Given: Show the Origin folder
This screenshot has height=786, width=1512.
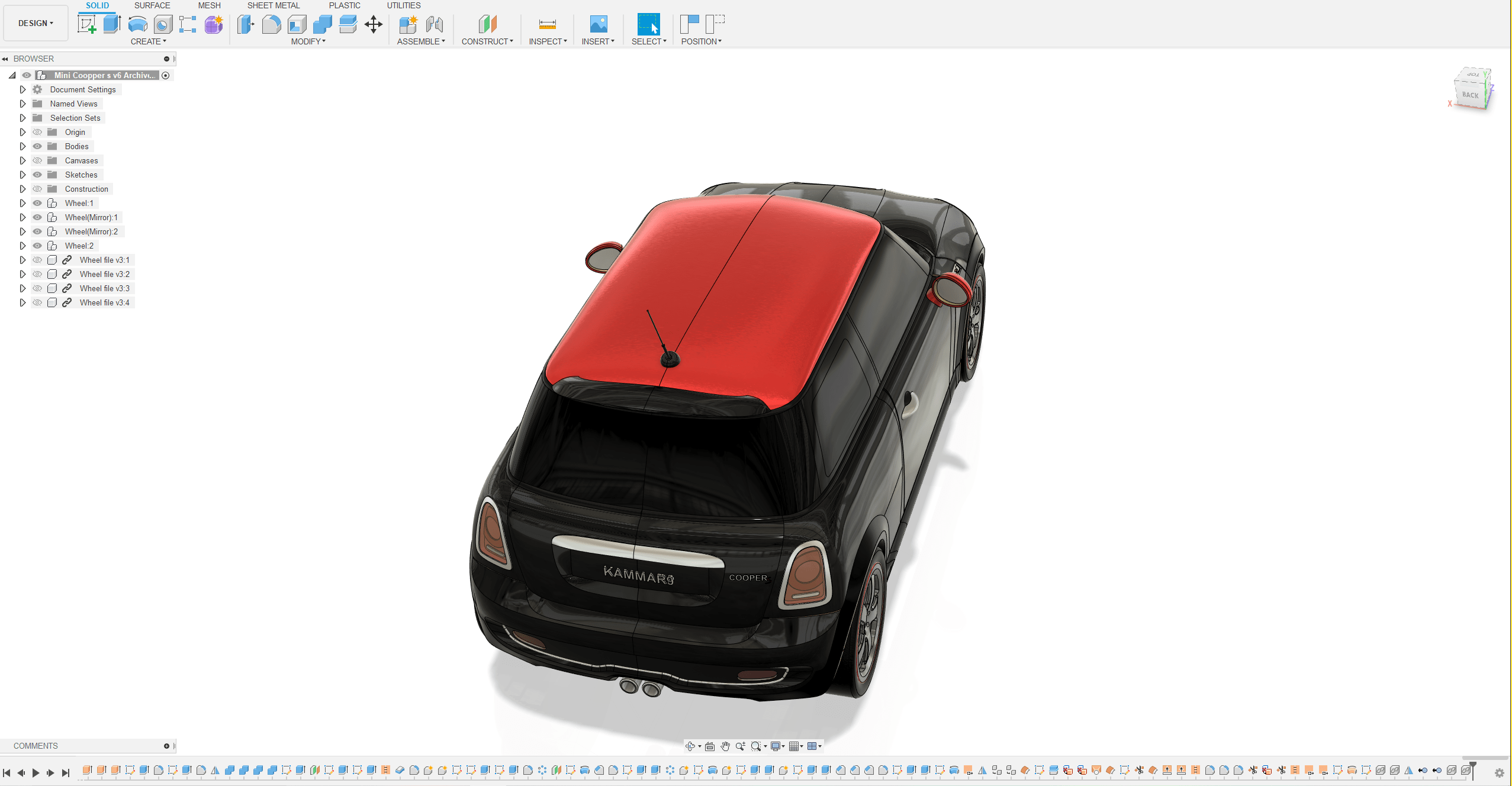Looking at the screenshot, I should (37, 132).
